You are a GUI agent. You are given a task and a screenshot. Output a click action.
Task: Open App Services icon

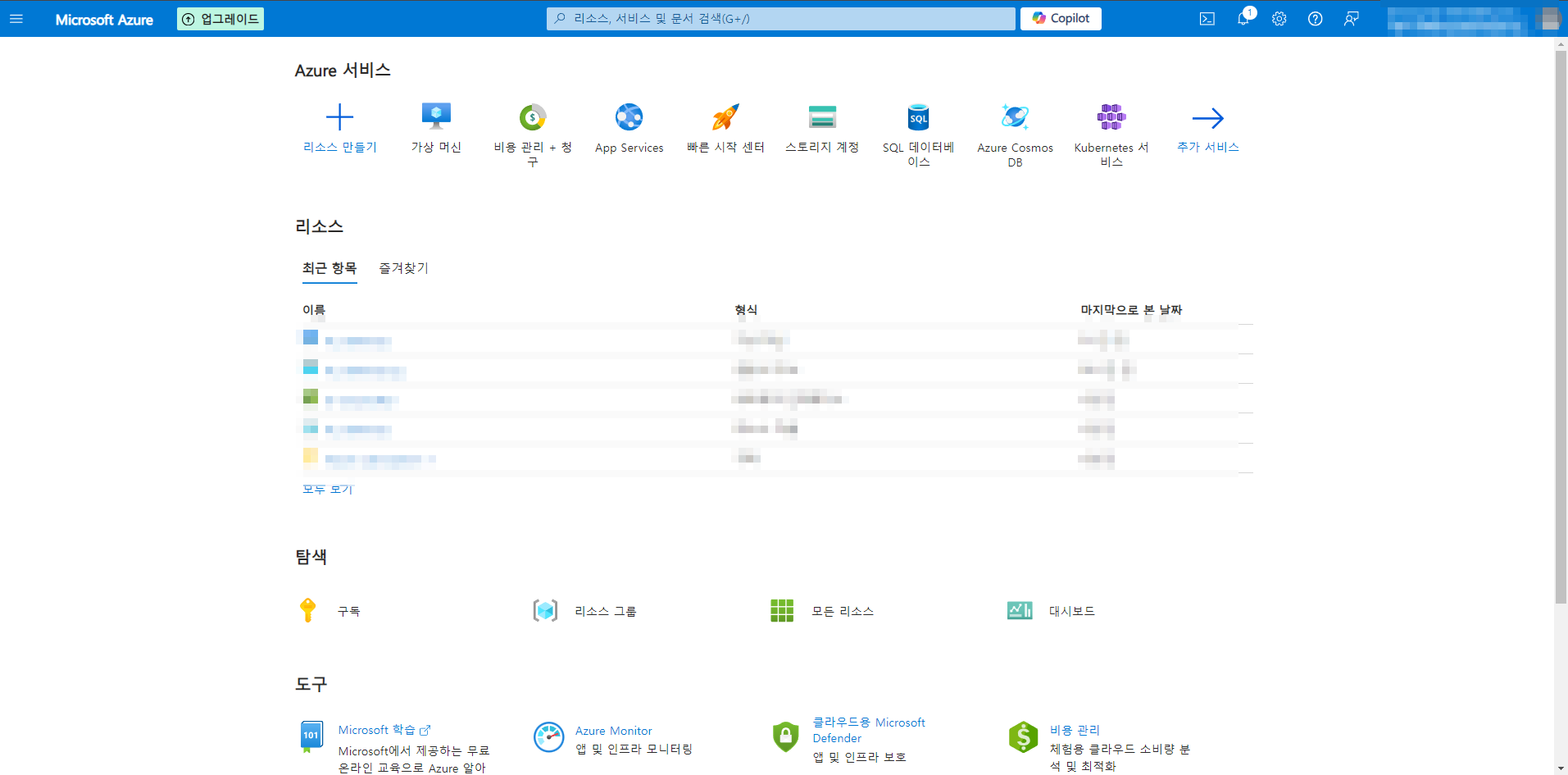tap(629, 117)
